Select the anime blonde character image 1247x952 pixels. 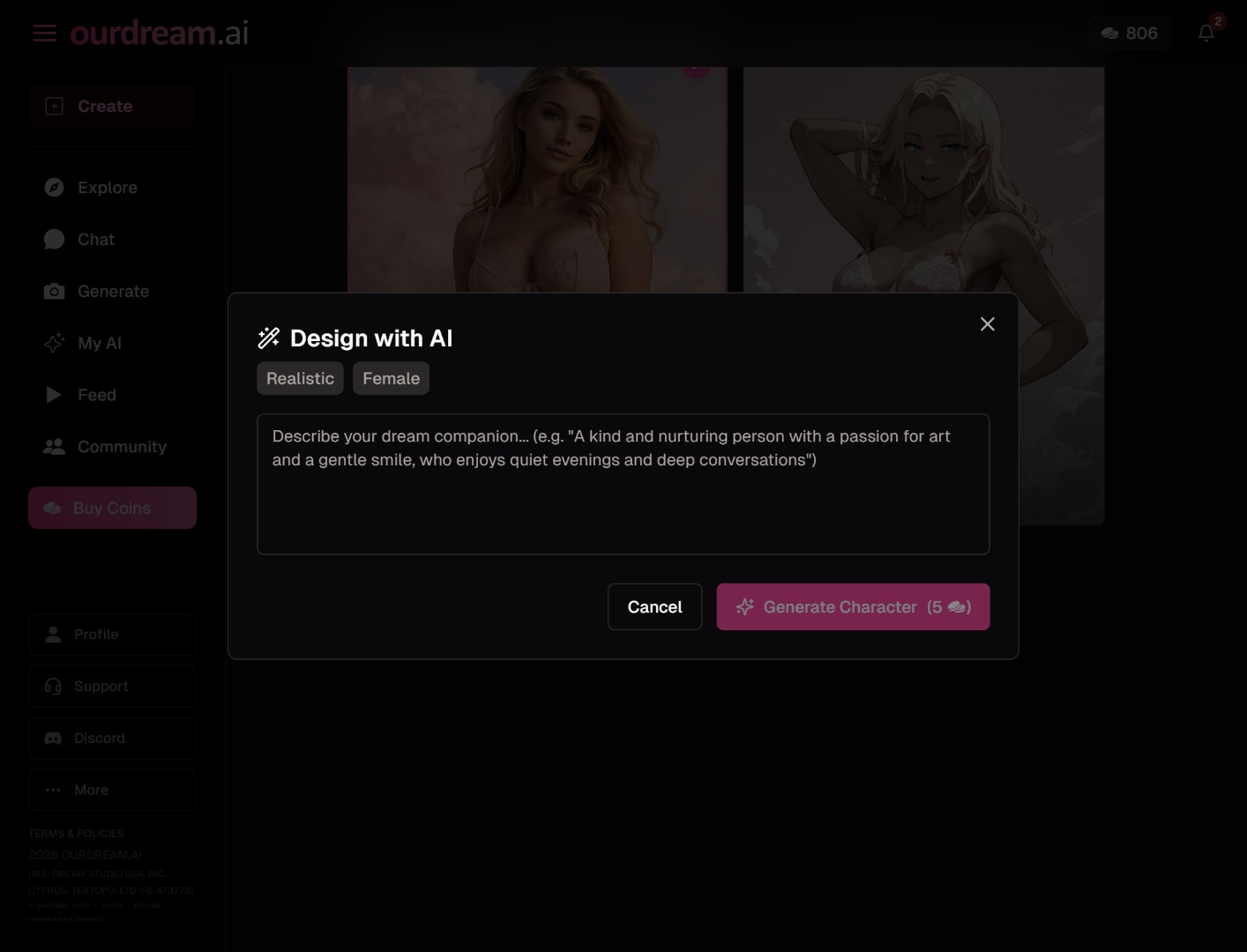(x=923, y=180)
